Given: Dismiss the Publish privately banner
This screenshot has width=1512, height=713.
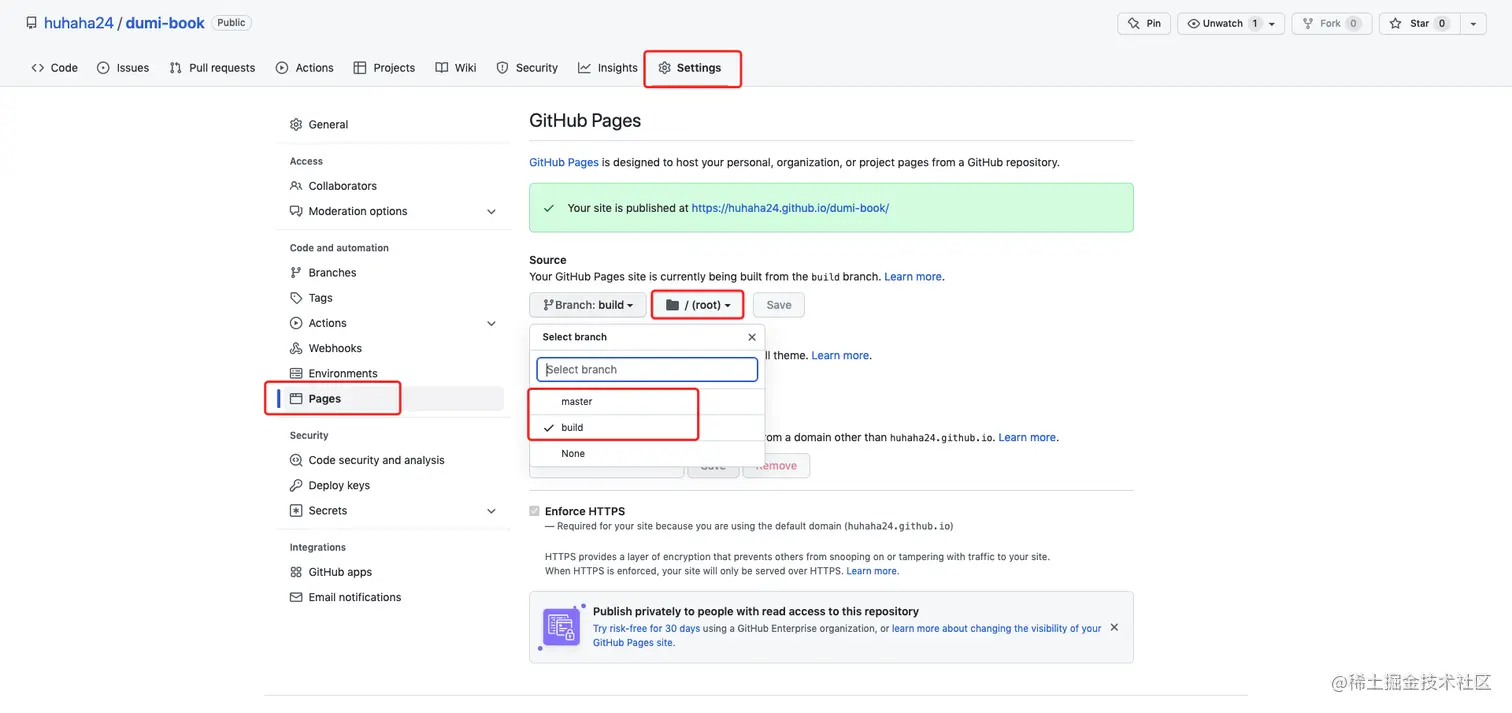Looking at the screenshot, I should point(1114,627).
